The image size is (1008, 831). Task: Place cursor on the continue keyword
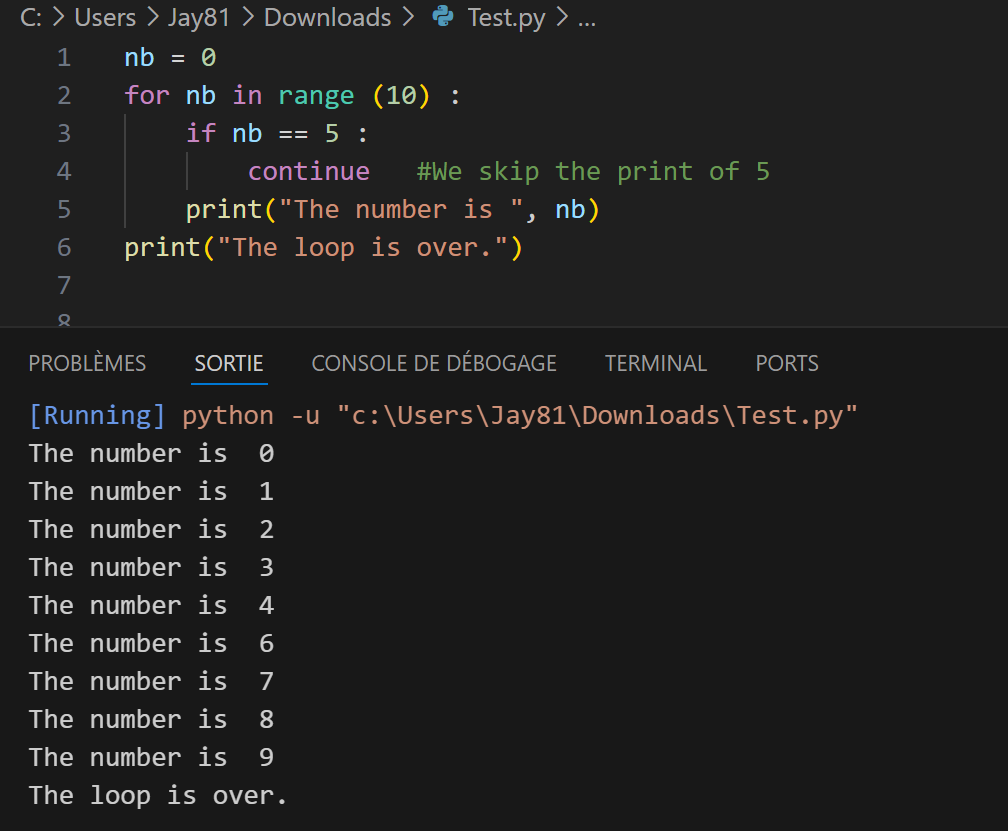308,172
